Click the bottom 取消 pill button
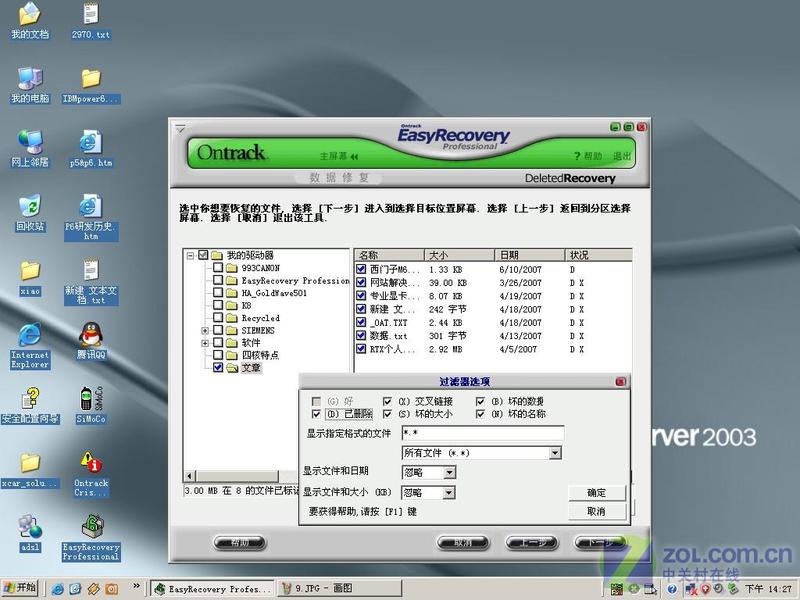 click(463, 543)
